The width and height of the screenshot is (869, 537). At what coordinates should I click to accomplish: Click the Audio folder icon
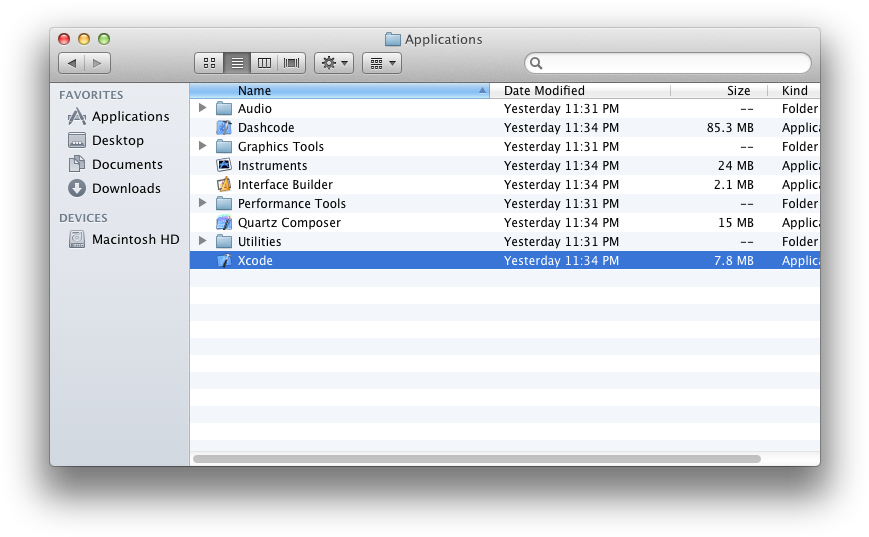click(224, 109)
